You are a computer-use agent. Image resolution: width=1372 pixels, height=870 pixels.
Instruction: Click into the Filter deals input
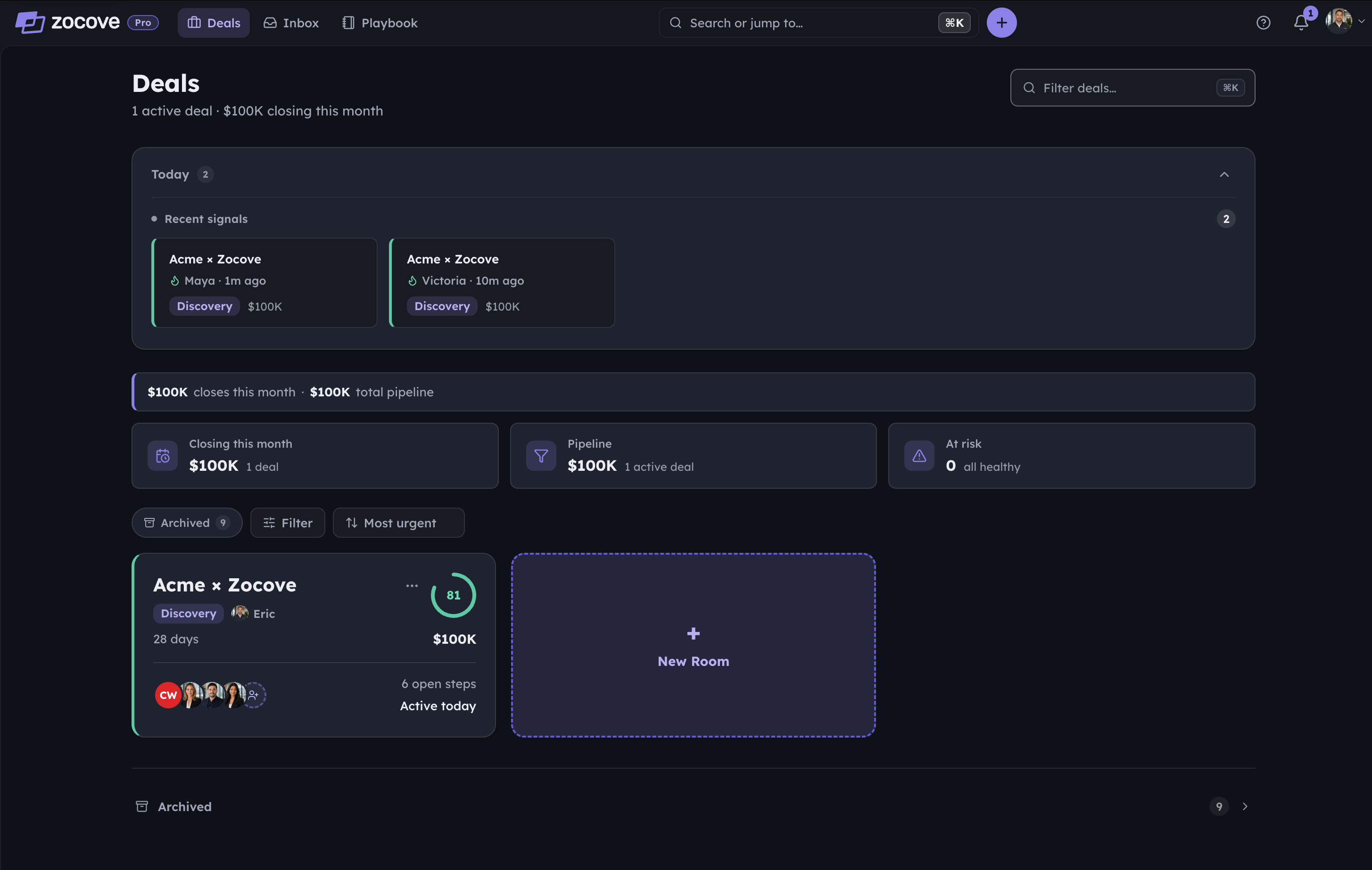[x=1132, y=88]
